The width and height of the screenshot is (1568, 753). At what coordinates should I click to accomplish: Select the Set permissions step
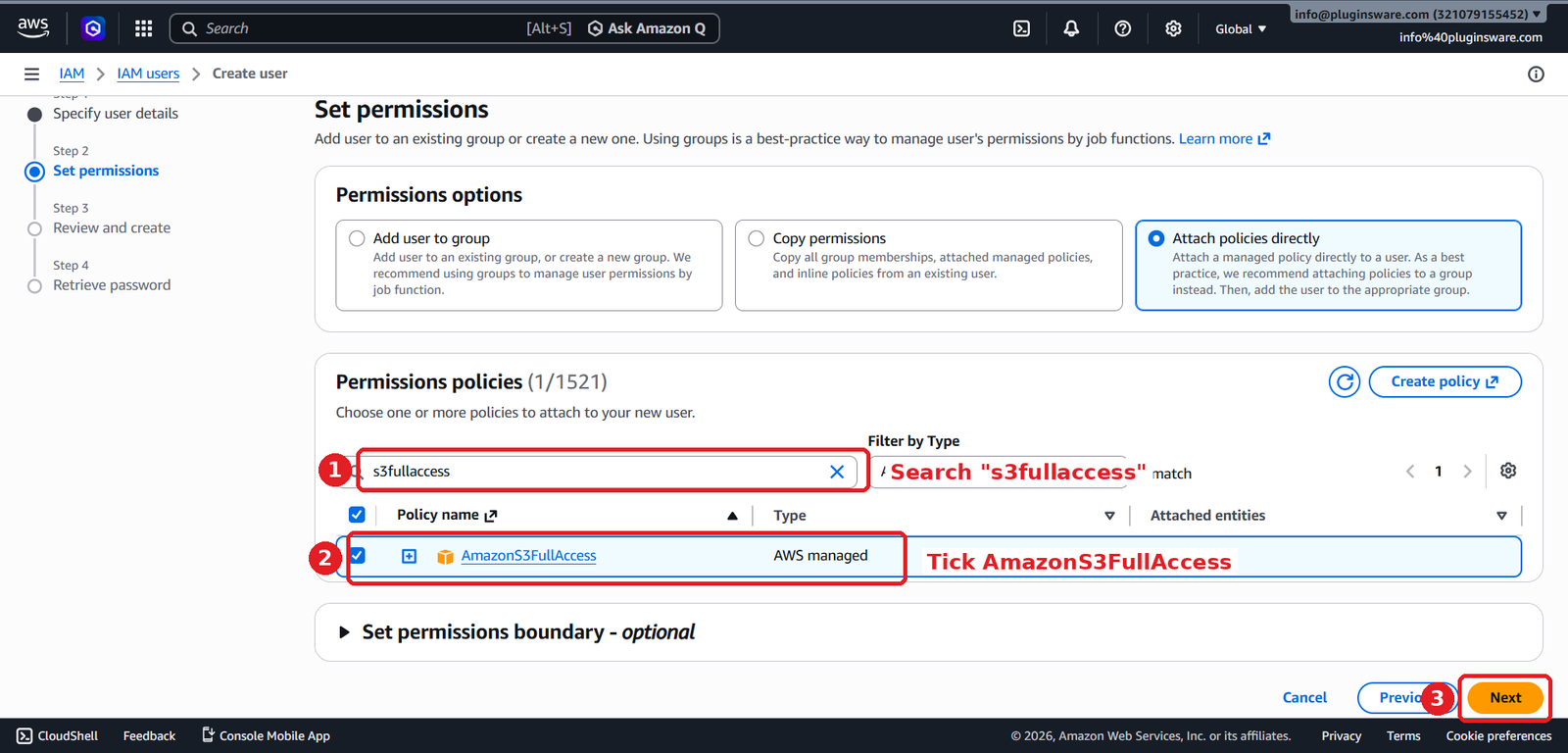tap(106, 171)
